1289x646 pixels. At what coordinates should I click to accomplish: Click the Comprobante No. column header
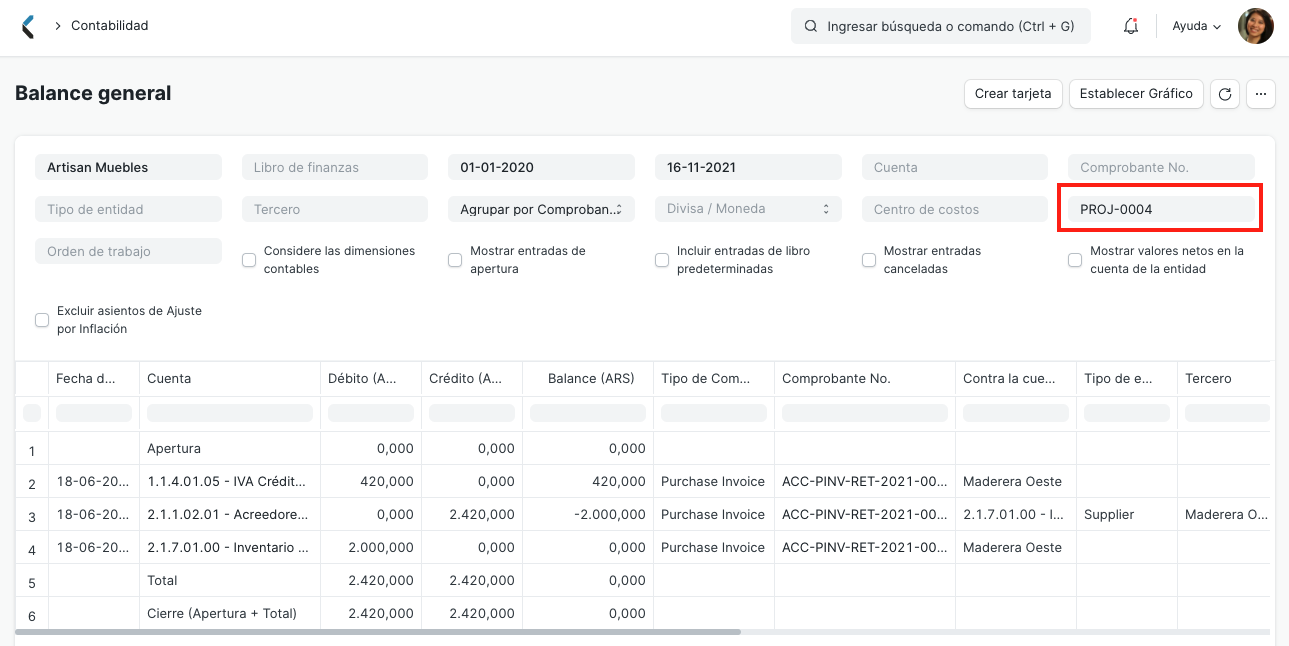[864, 379]
